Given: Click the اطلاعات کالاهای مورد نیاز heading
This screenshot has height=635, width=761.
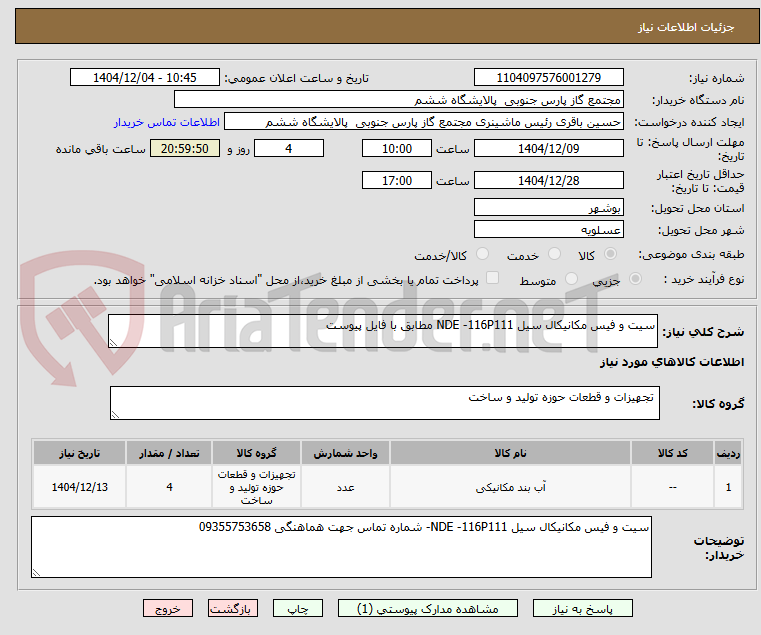Looking at the screenshot, I should pos(672,362).
